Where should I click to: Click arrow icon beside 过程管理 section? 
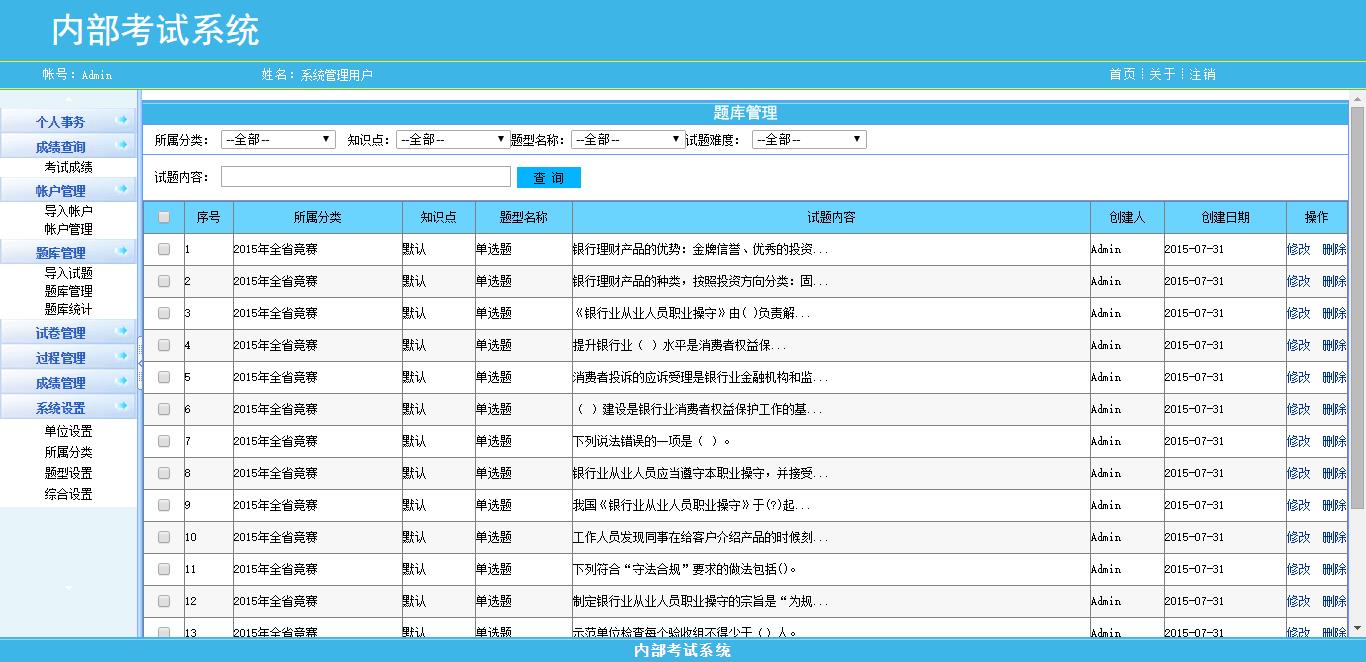(122, 356)
